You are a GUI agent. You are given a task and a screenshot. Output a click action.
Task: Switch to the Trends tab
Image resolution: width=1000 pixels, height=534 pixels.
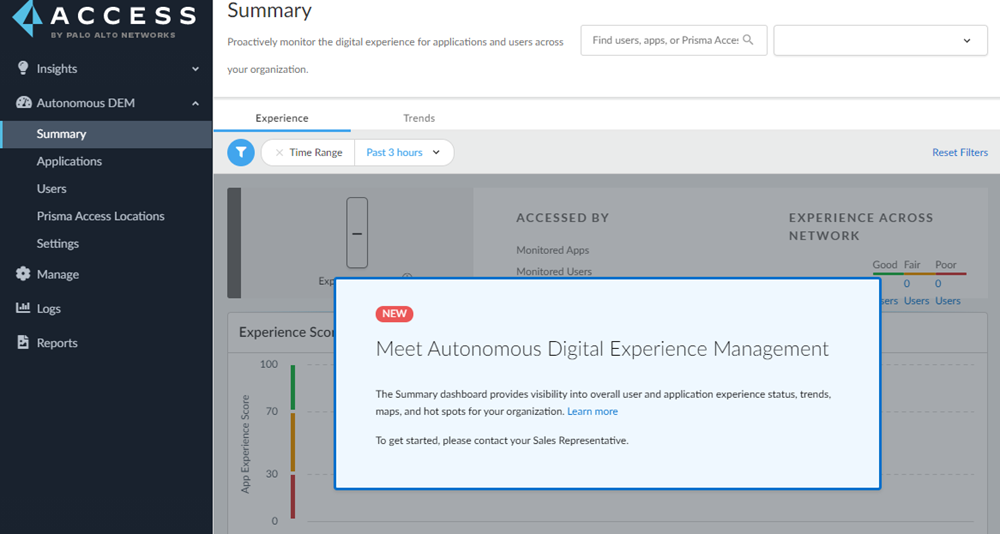pyautogui.click(x=419, y=118)
